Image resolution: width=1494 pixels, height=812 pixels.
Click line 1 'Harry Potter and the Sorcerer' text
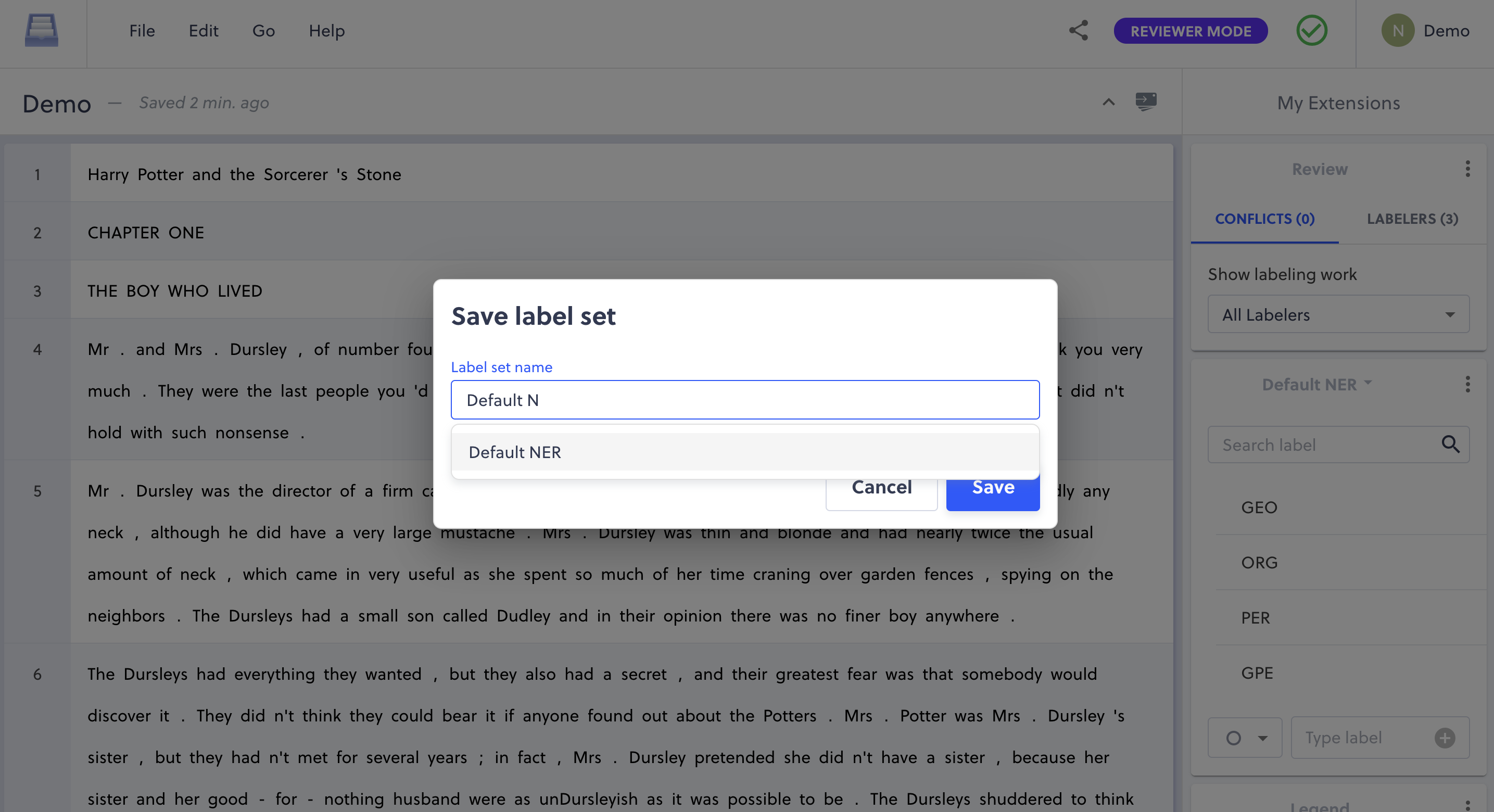[244, 174]
